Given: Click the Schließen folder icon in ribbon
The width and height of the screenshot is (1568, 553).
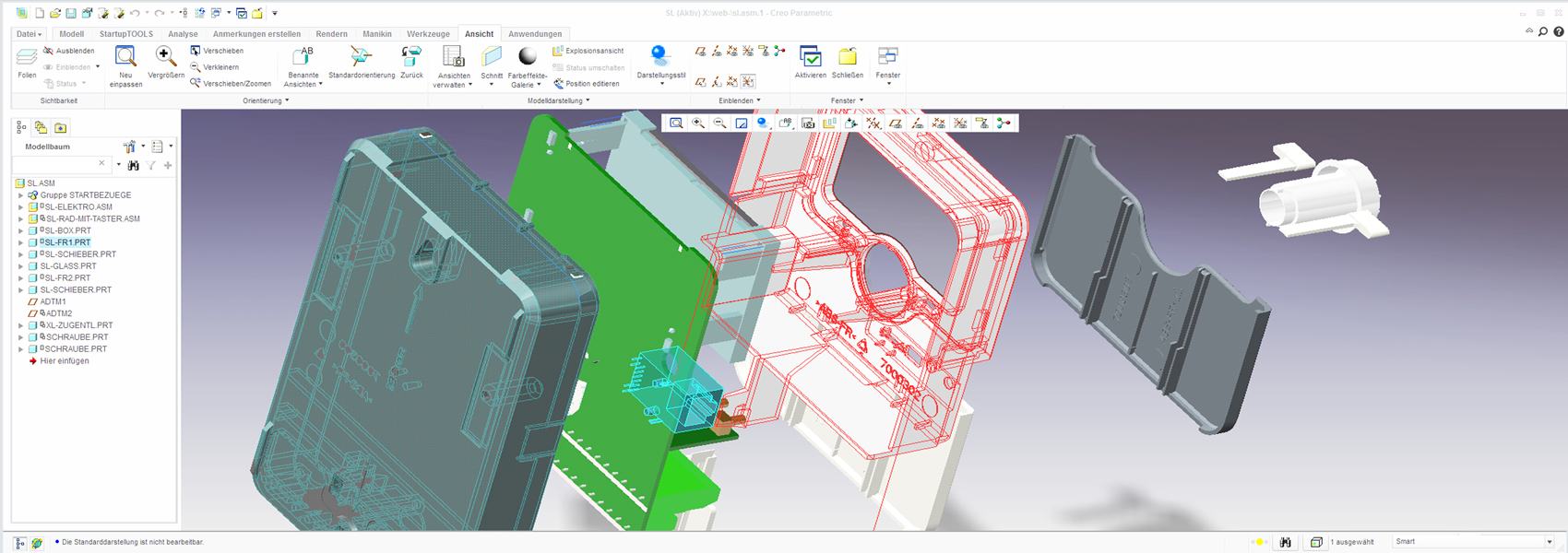Looking at the screenshot, I should tap(848, 63).
